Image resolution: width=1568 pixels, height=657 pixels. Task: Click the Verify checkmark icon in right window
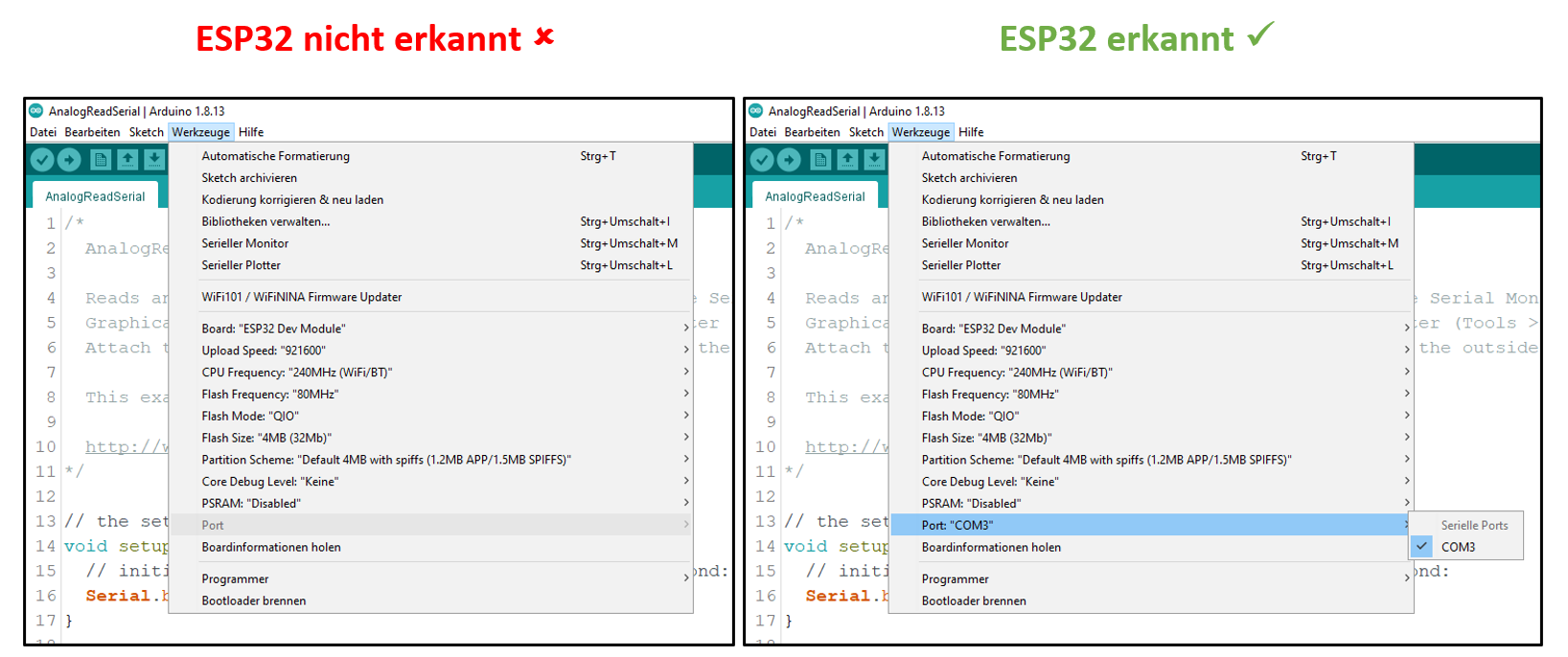click(762, 160)
